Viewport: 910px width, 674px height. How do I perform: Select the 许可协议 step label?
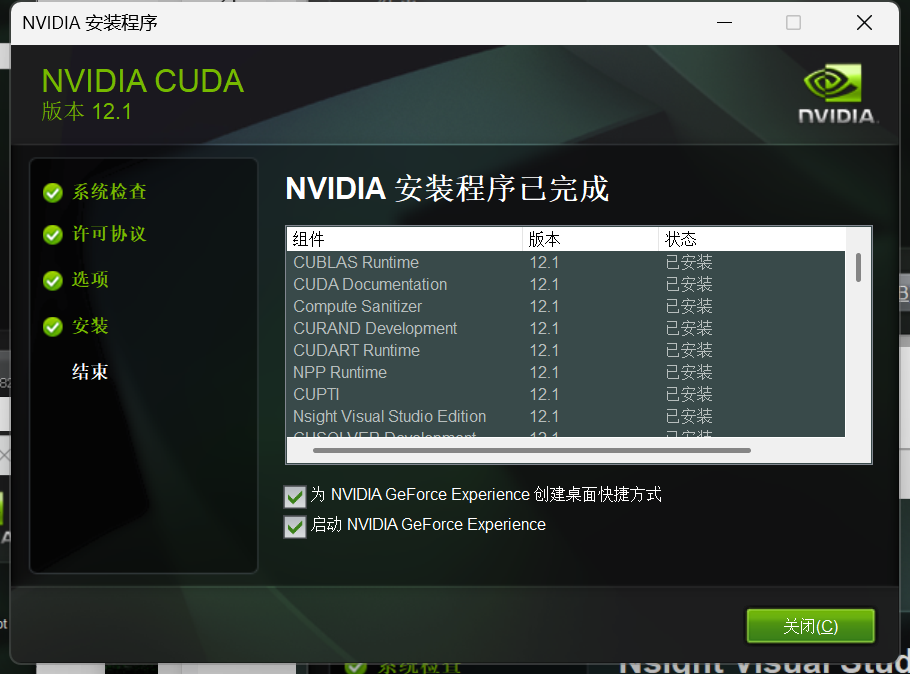point(109,234)
